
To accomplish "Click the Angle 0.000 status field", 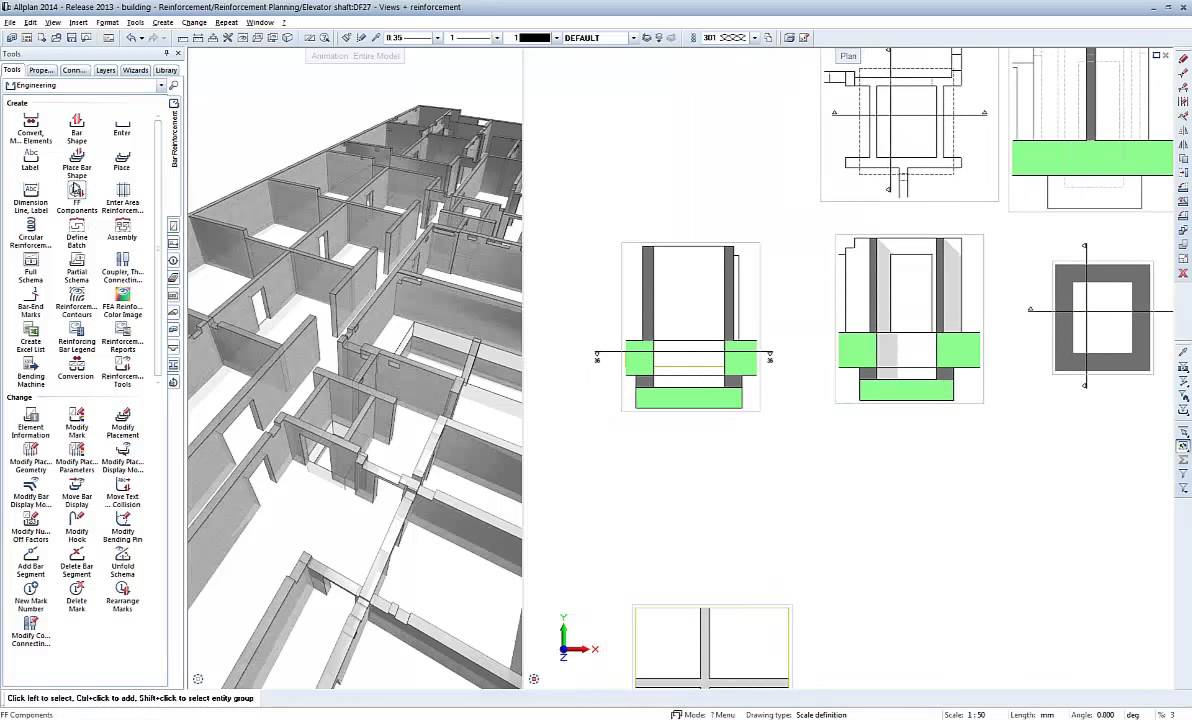I will (1093, 715).
